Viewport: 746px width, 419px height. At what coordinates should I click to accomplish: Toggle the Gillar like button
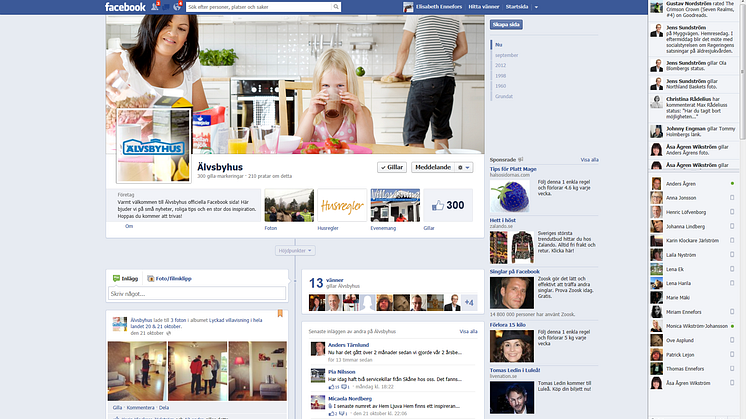click(x=392, y=167)
